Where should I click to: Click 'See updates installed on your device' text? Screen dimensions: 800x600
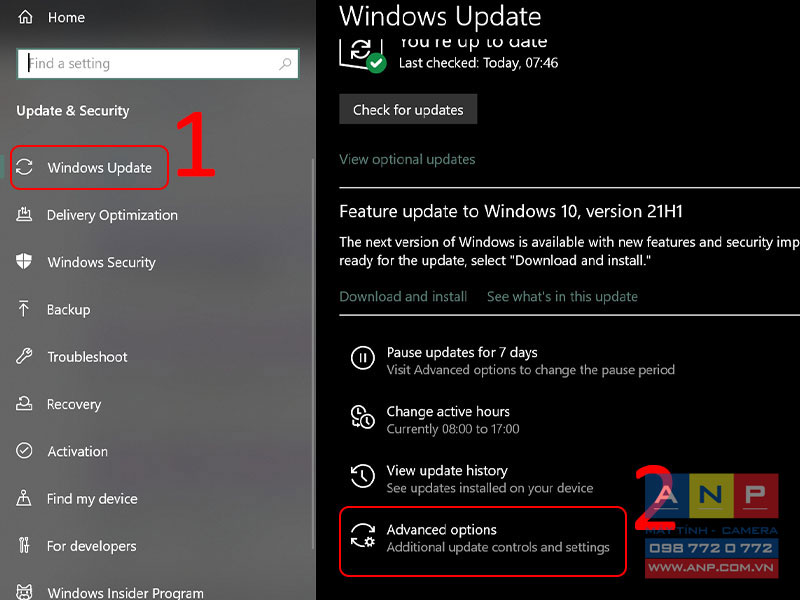490,488
